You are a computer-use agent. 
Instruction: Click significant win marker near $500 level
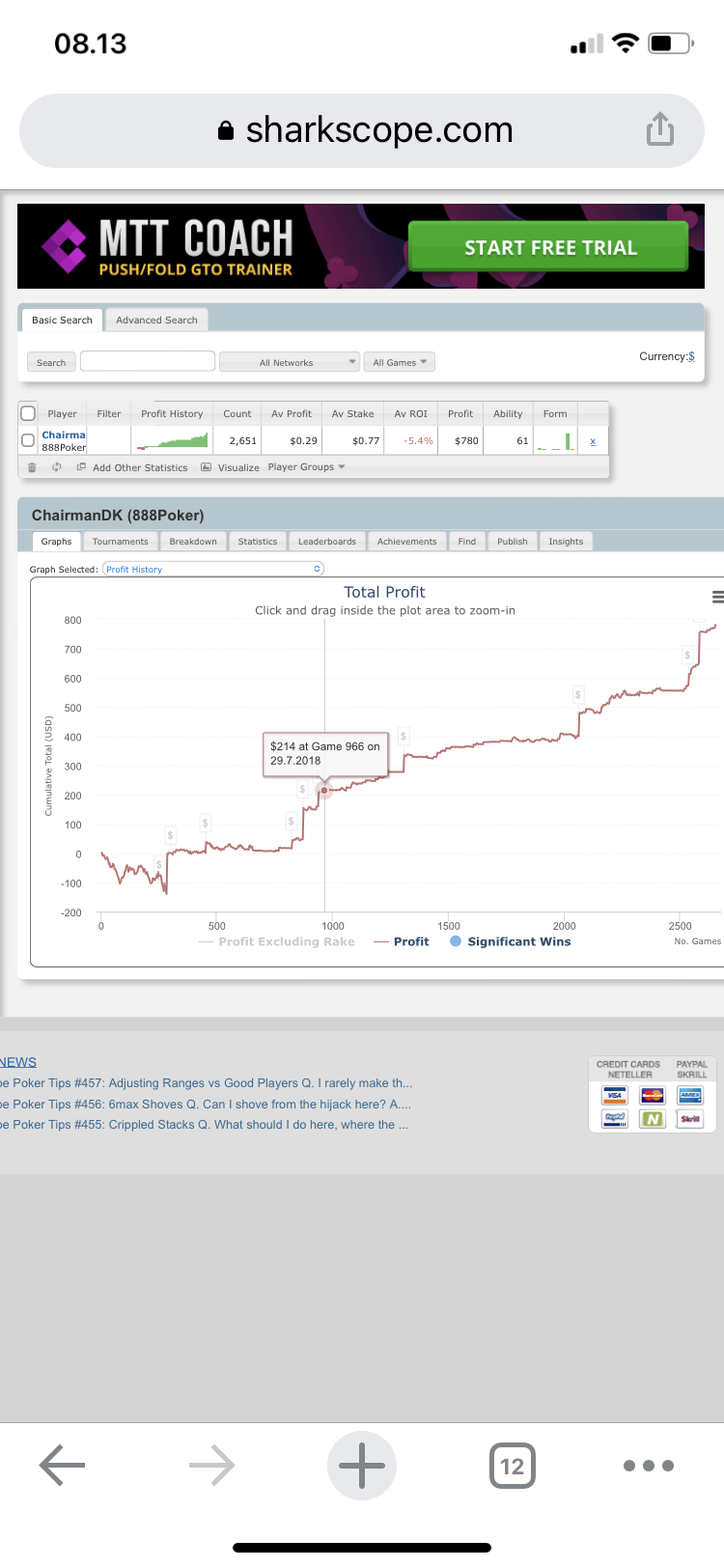pos(578,694)
